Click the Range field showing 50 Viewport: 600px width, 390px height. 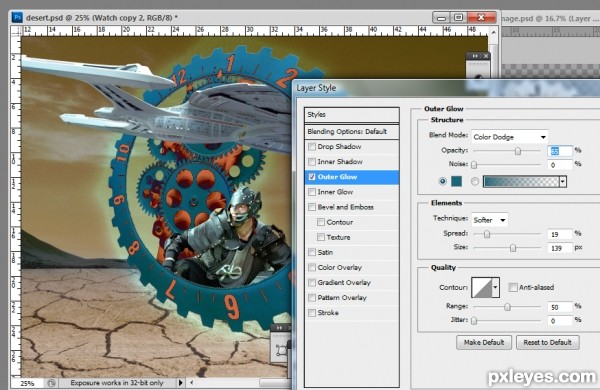[x=560, y=307]
